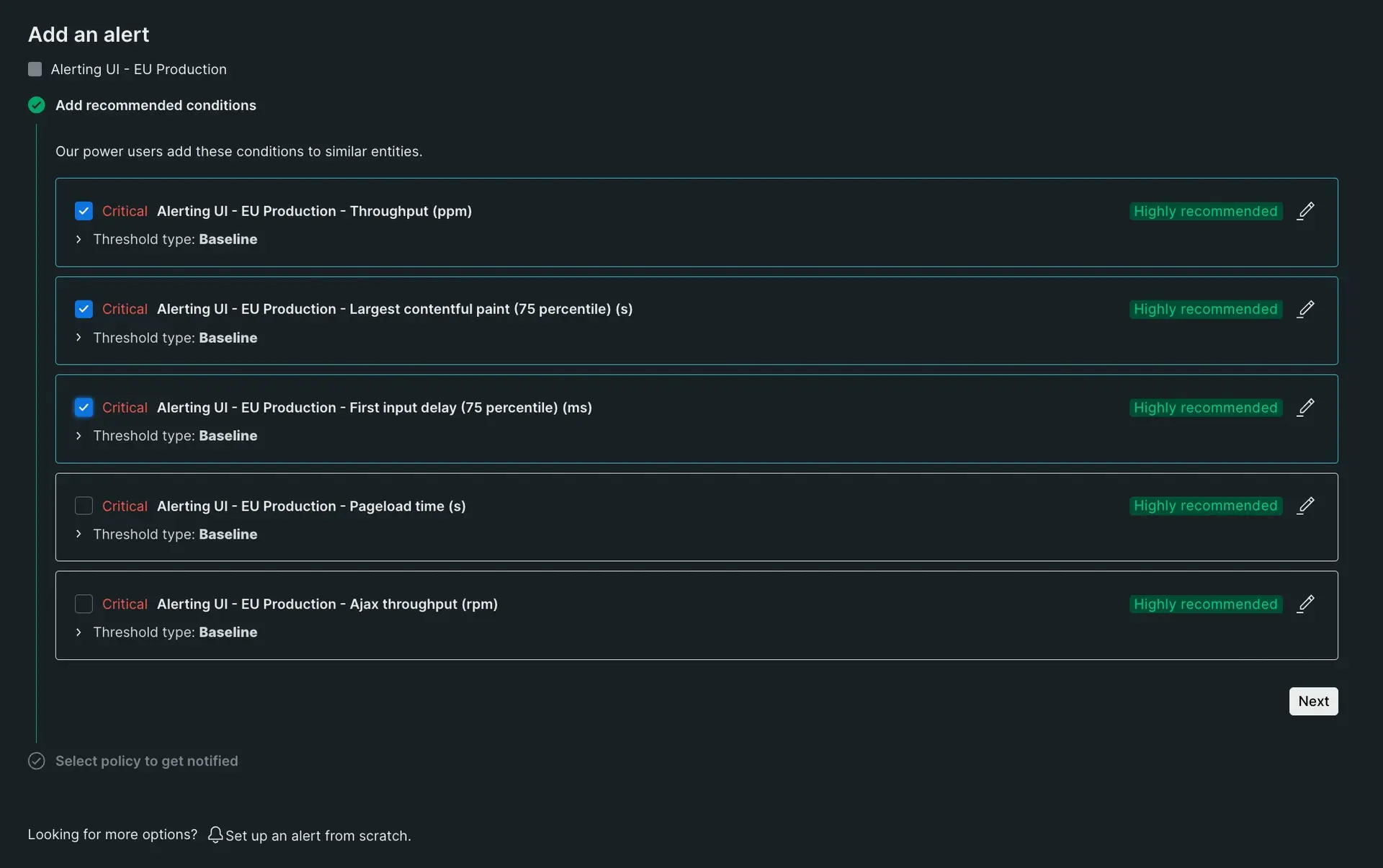Viewport: 1383px width, 868px height.
Task: Click the green checkmark next to Add recommended conditions
Action: point(36,105)
